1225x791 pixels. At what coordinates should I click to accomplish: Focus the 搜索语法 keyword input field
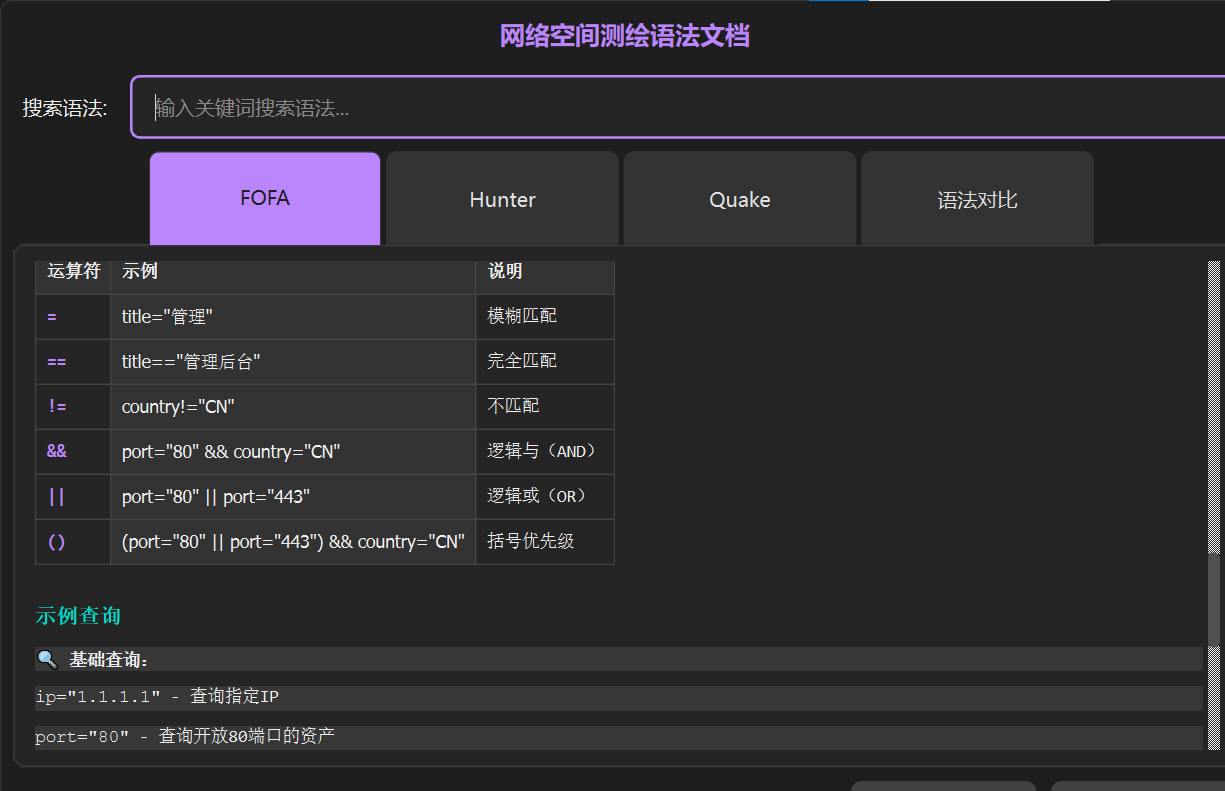pyautogui.click(x=680, y=108)
